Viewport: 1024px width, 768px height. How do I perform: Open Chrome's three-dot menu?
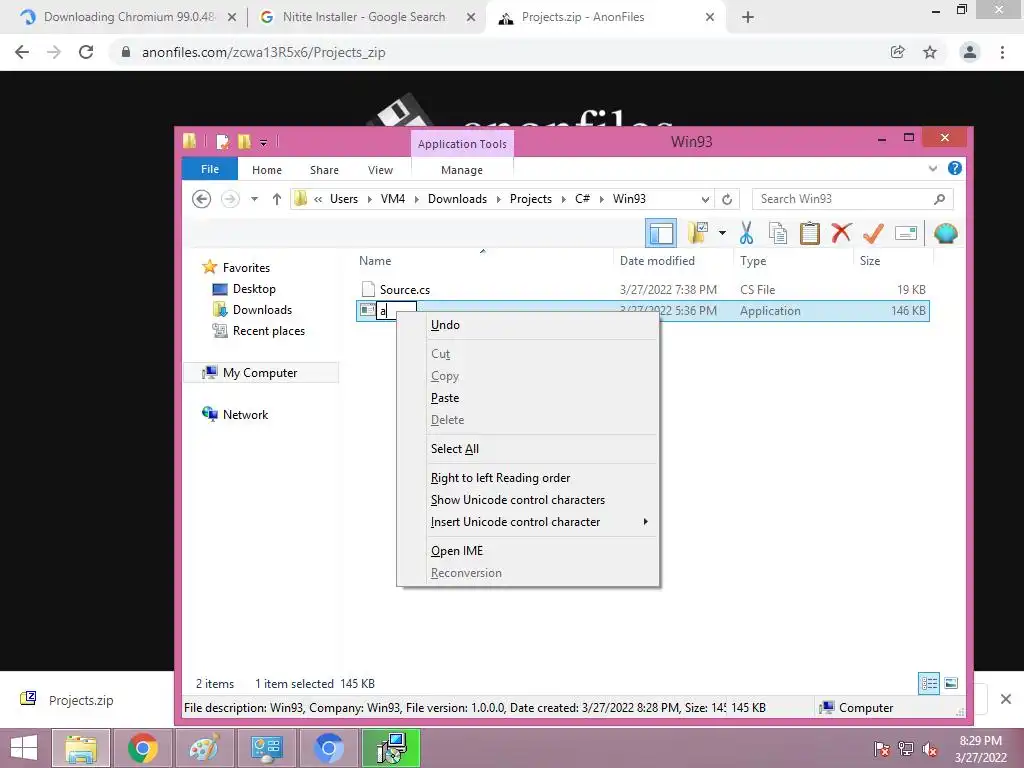coord(1002,52)
